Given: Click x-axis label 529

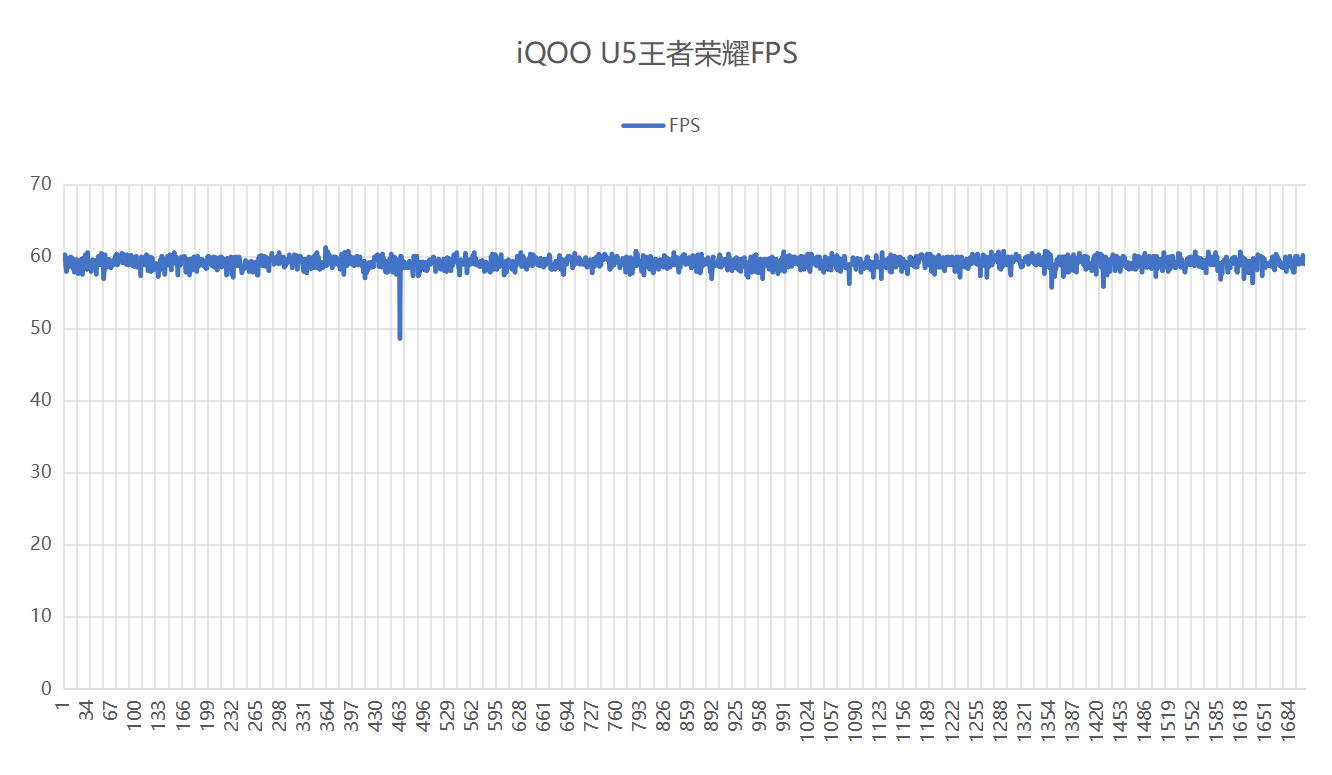Looking at the screenshot, I should click(449, 716).
